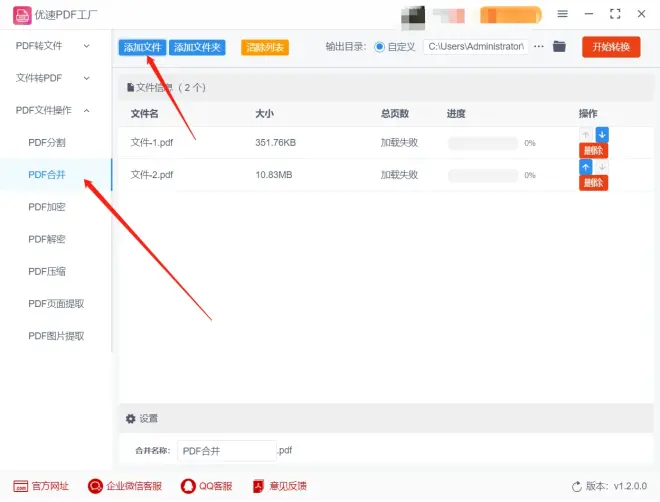Click the output path input field
Viewport: 660px width, 502px height.
point(476,47)
